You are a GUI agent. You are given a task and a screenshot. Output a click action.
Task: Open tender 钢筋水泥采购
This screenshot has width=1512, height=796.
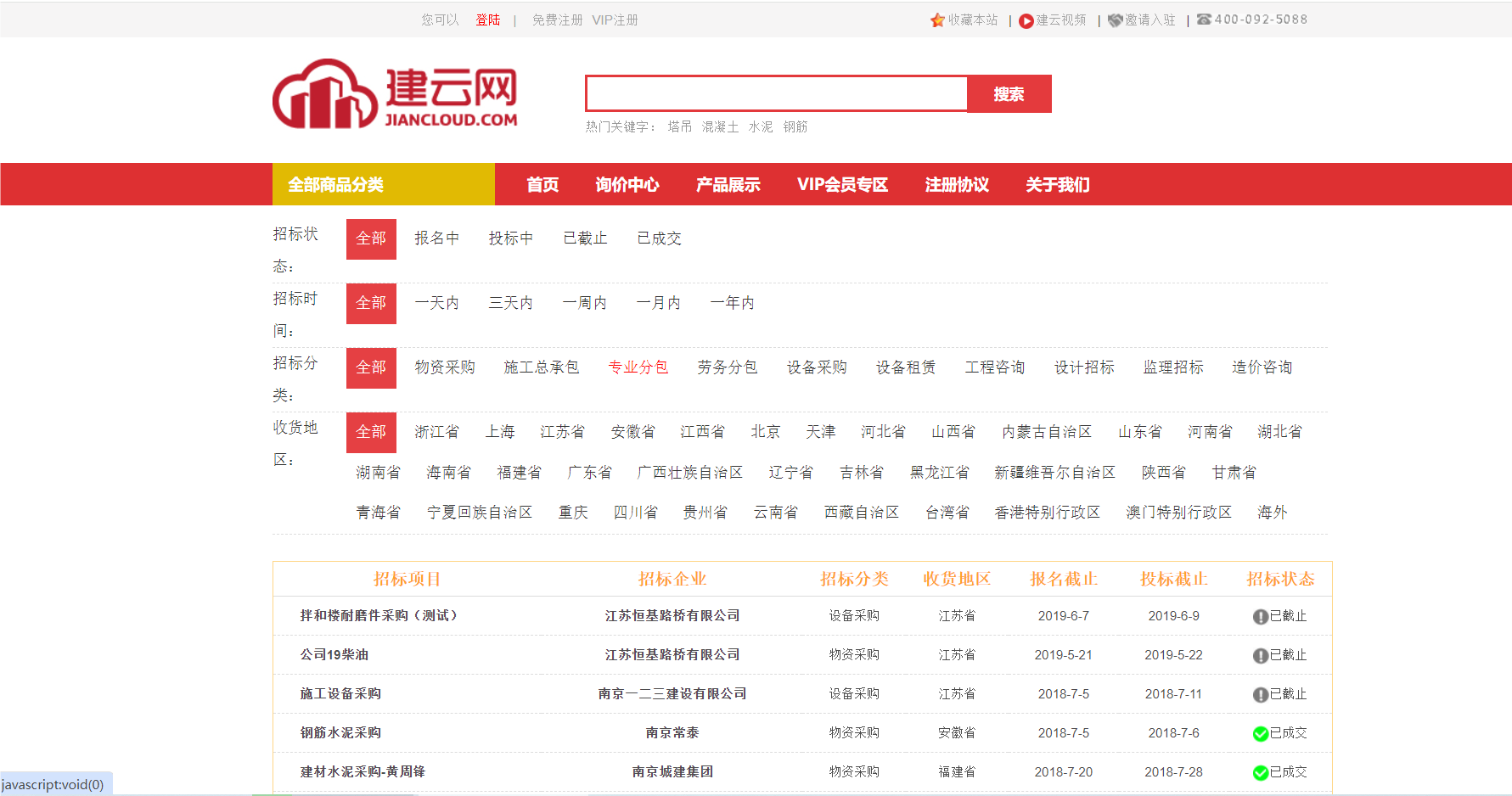tap(340, 733)
